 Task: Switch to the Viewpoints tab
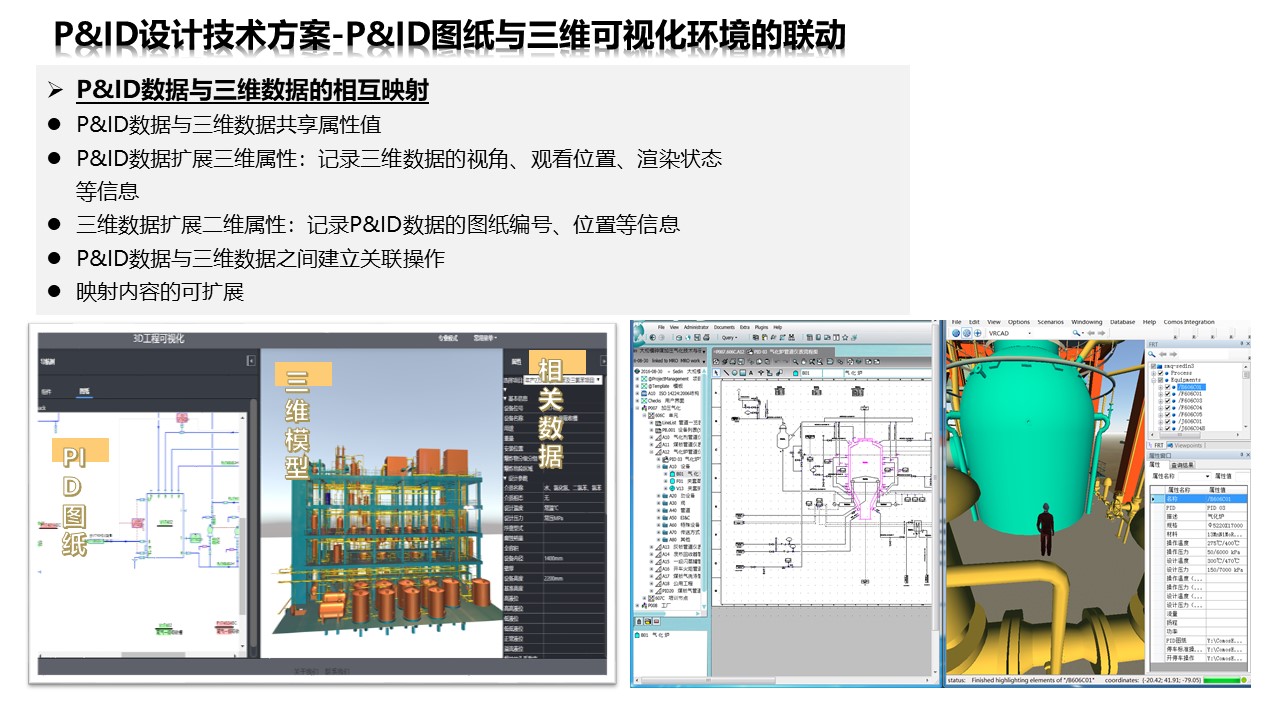tap(1187, 445)
